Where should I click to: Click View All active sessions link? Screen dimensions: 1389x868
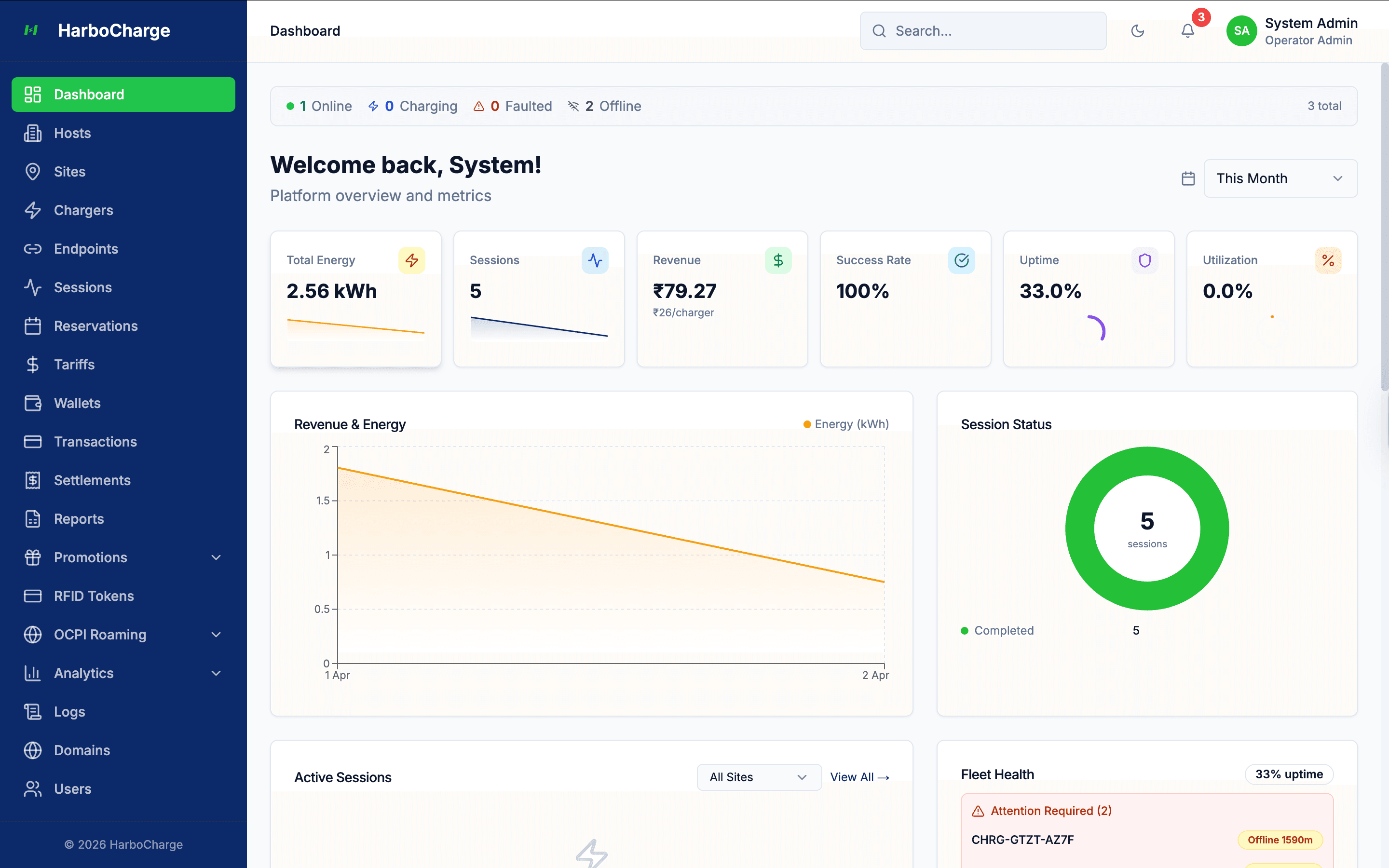tap(860, 777)
